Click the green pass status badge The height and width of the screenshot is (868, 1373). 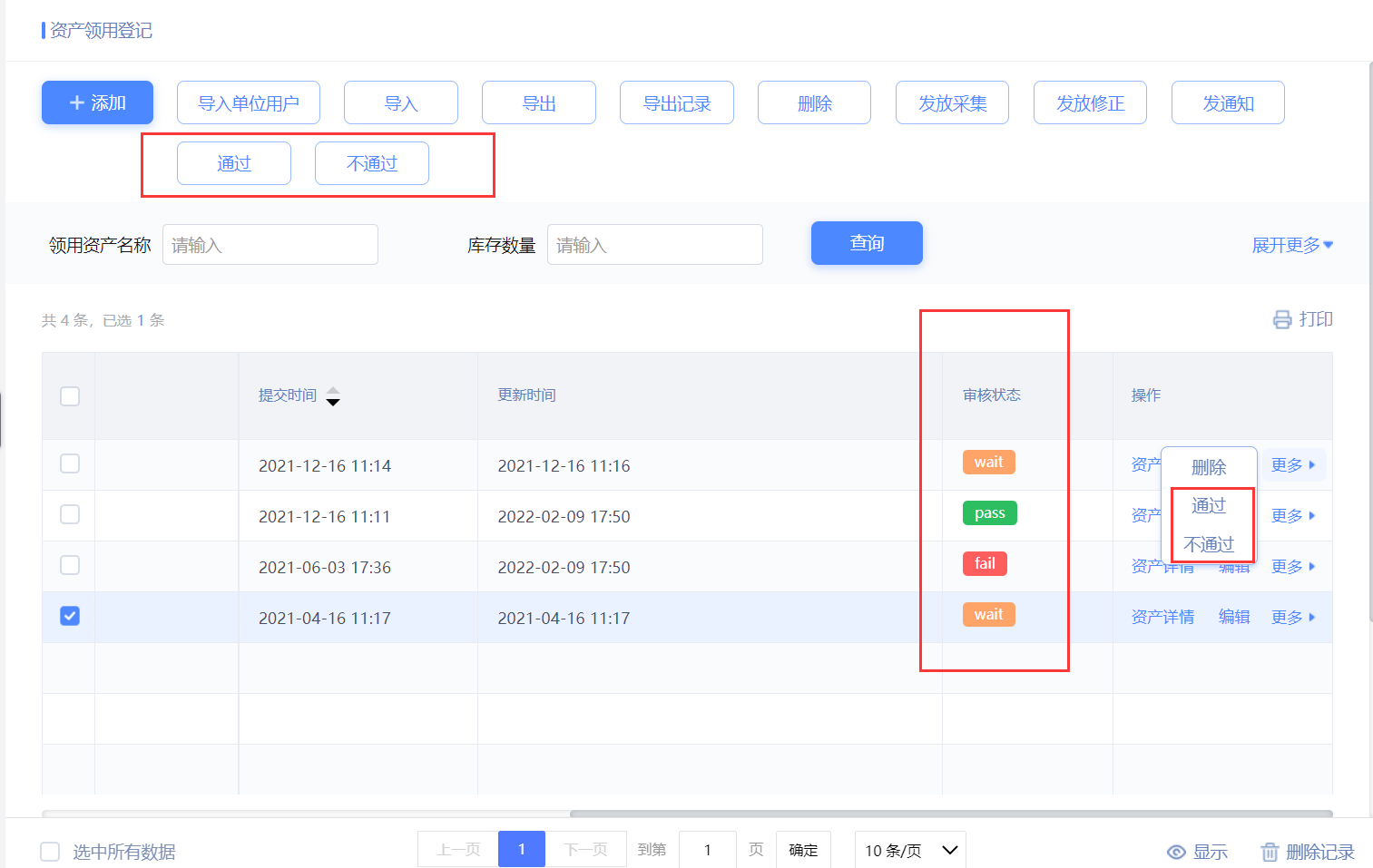(989, 513)
